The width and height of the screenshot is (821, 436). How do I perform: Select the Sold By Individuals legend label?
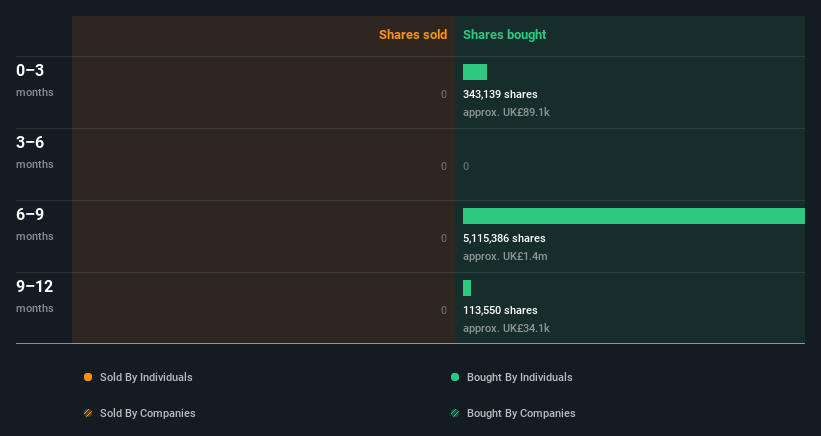pos(146,377)
